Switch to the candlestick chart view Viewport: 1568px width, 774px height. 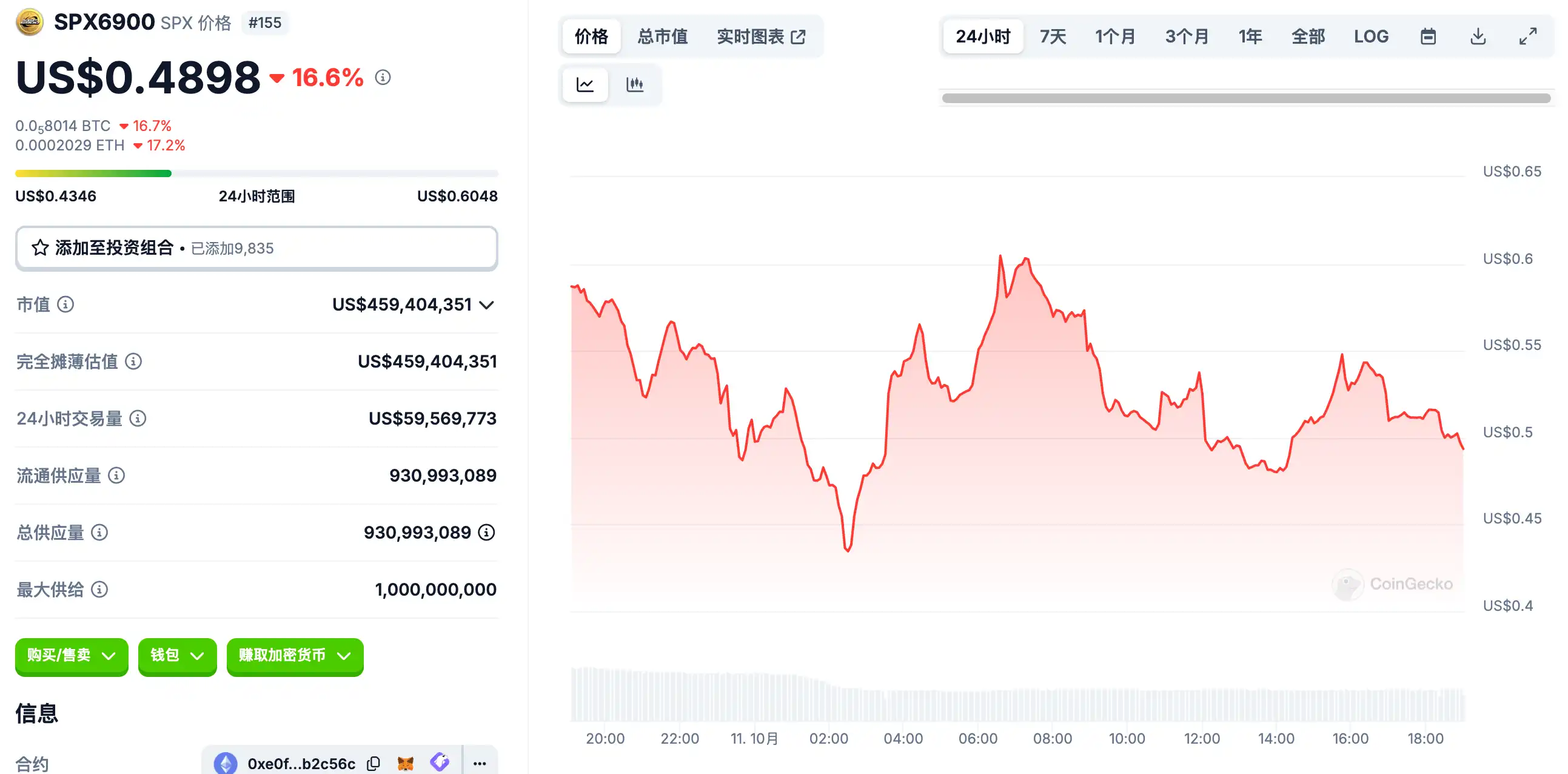(635, 84)
